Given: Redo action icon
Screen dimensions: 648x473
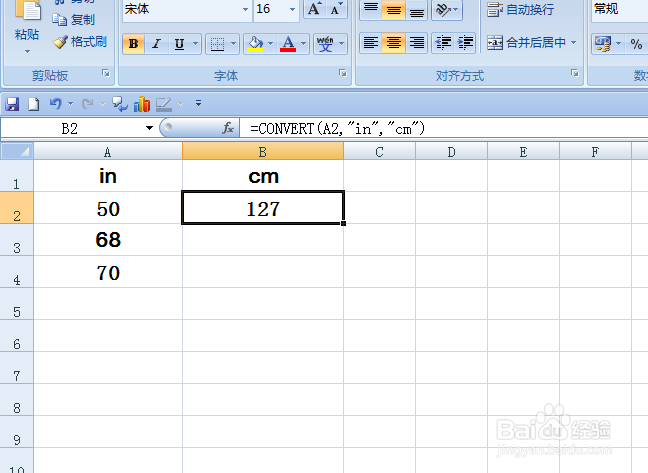Looking at the screenshot, I should tap(87, 104).
